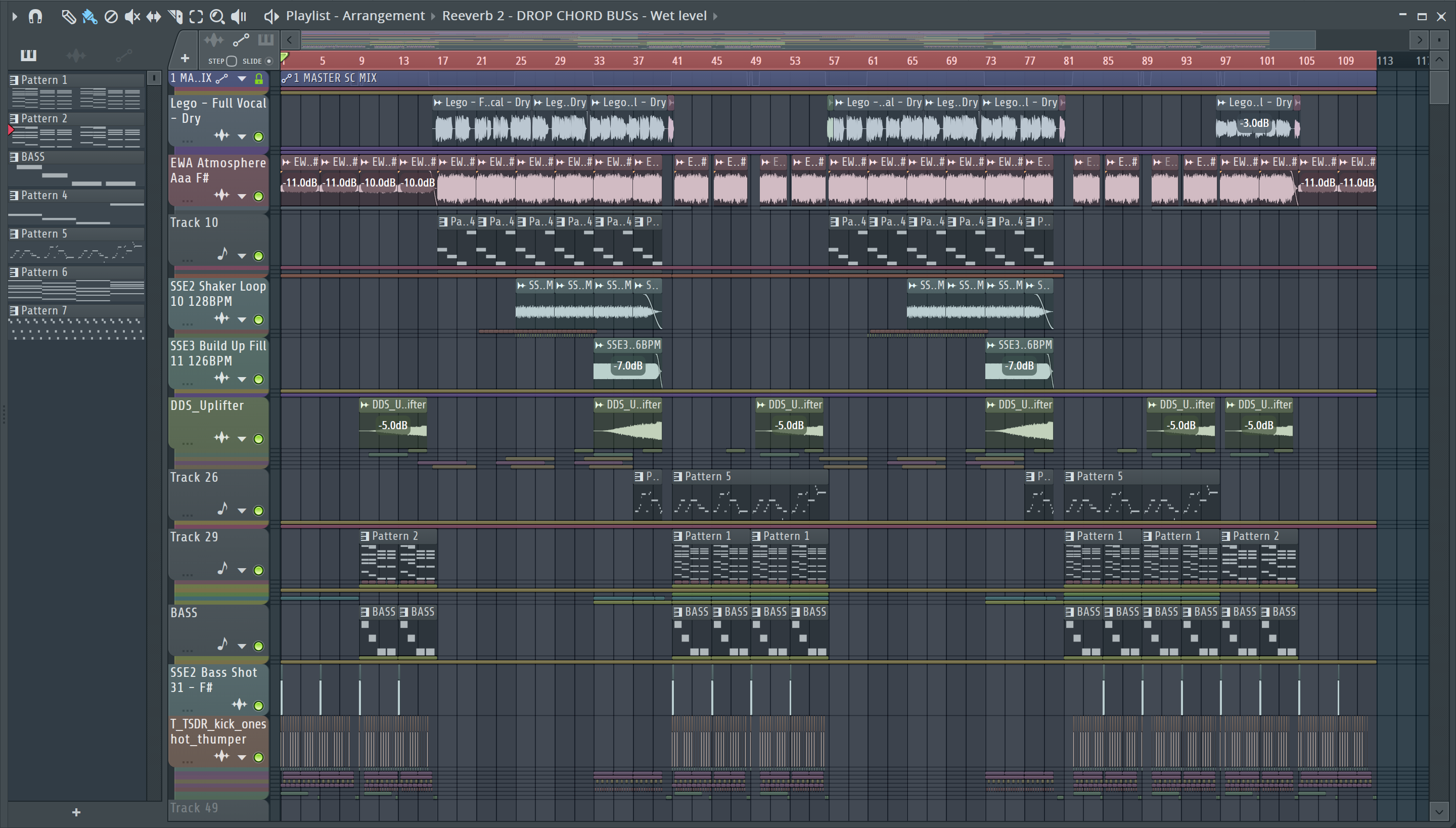Open Track 29 dropdown arrow
This screenshot has width=1456, height=828.
tap(242, 570)
